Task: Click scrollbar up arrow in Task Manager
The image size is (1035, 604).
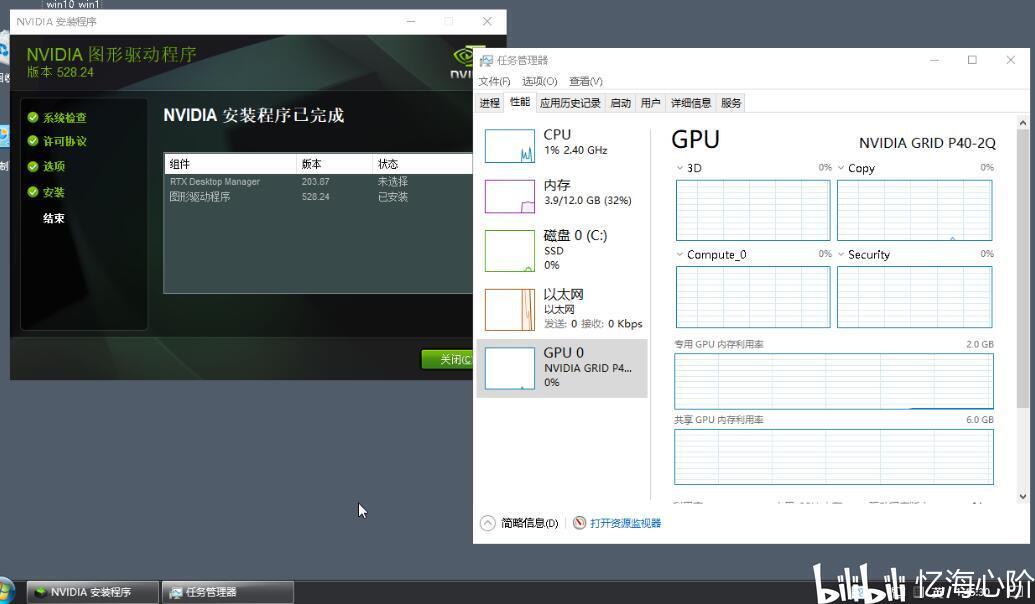Action: pos(1022,122)
